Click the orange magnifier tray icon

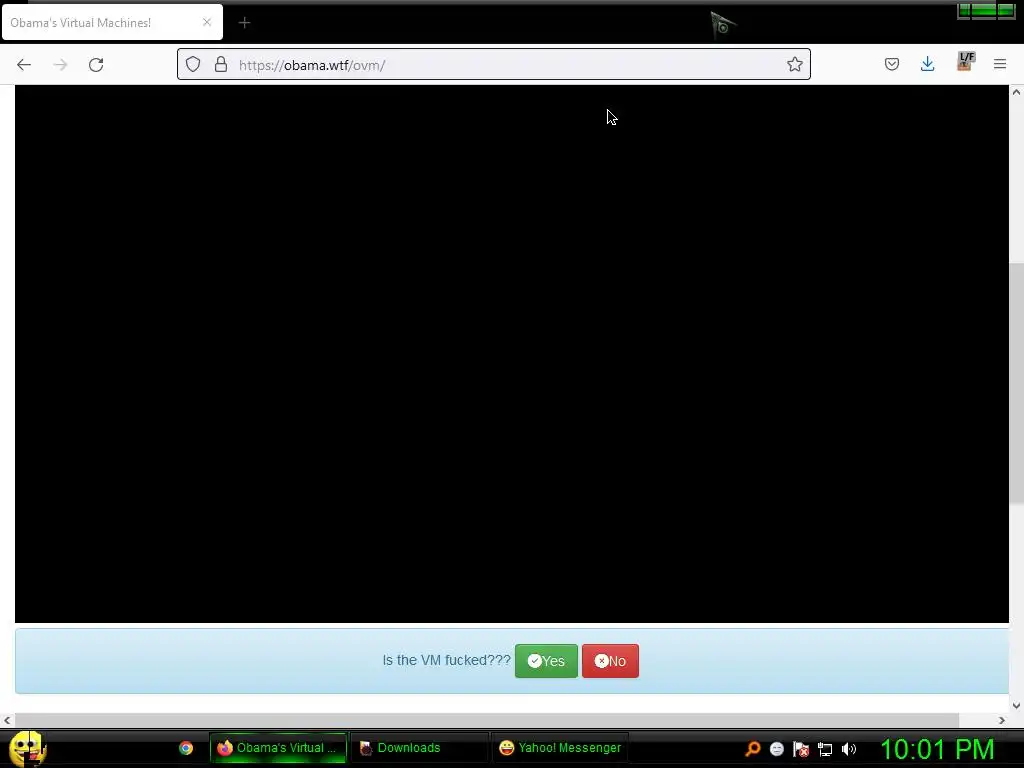coord(752,748)
